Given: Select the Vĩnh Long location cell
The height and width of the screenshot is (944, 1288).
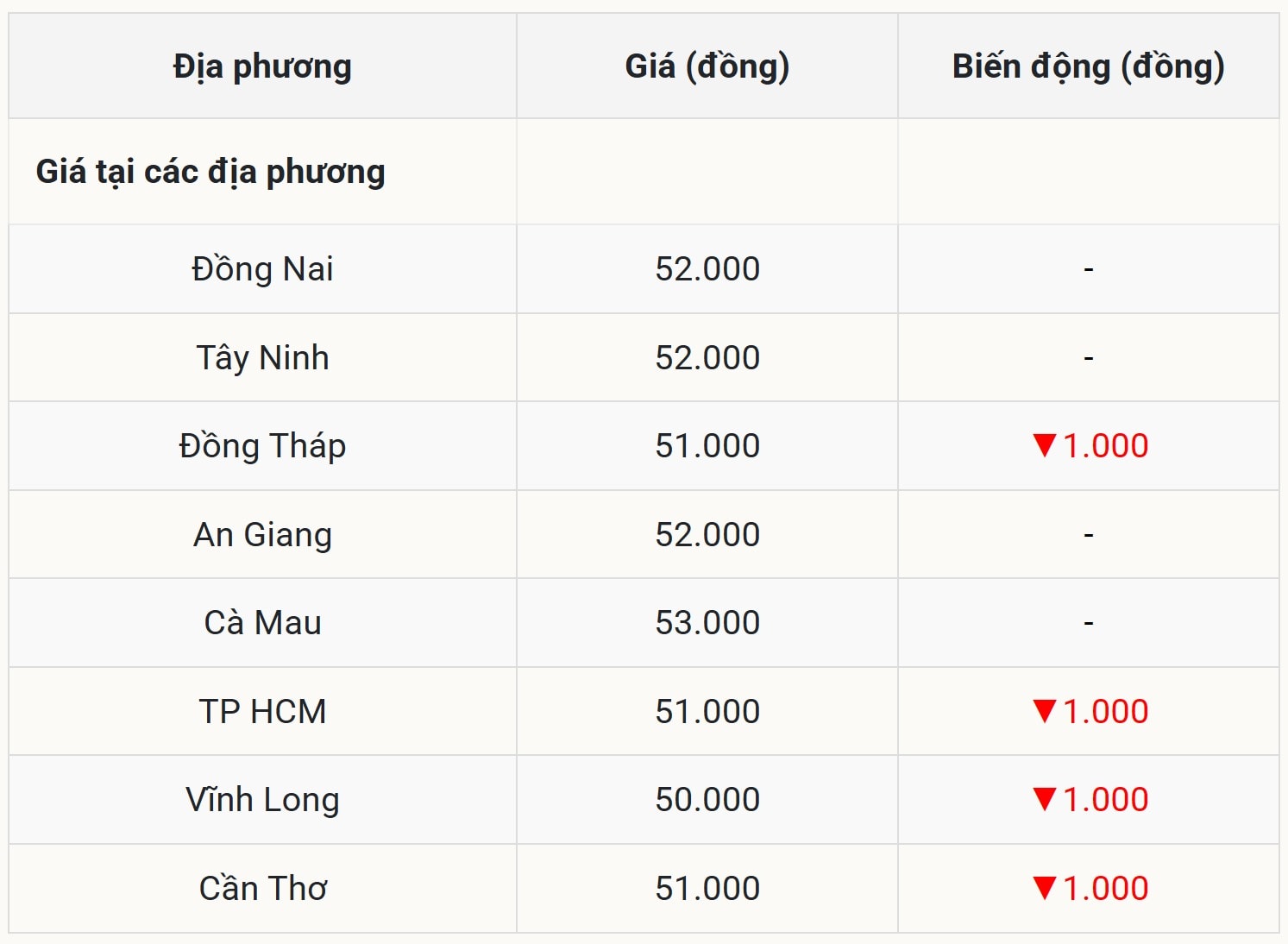Looking at the screenshot, I should coord(262,800).
